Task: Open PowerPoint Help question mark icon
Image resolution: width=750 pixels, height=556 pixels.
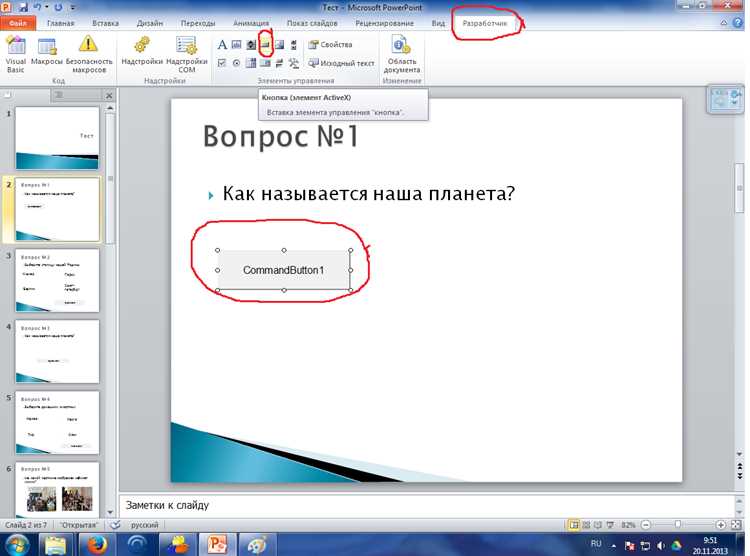Action: tap(738, 22)
